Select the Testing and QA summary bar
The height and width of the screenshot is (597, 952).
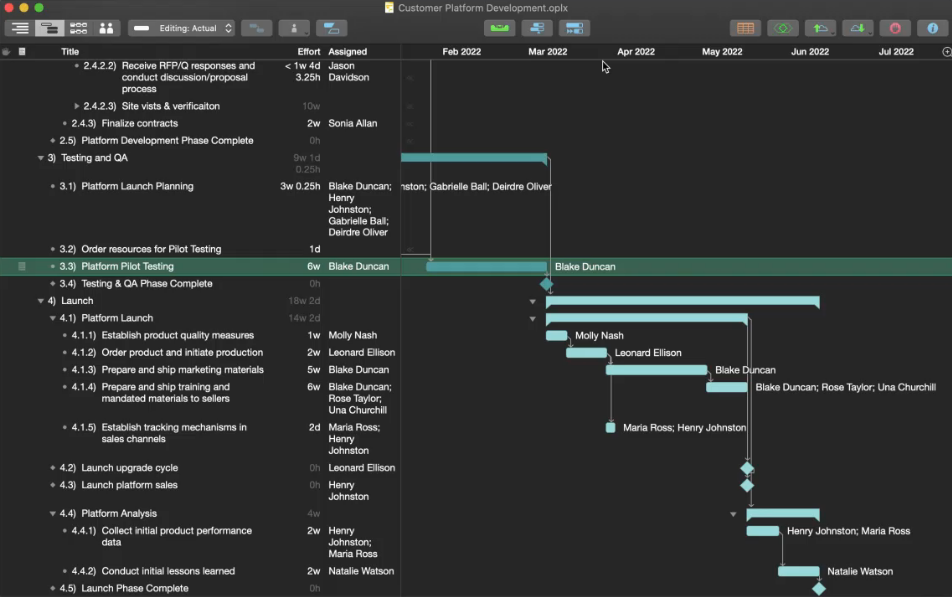[x=474, y=158]
